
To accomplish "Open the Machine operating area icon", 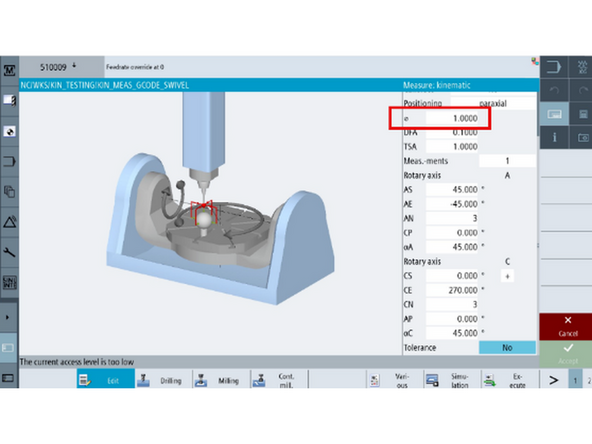I will (x=9, y=70).
